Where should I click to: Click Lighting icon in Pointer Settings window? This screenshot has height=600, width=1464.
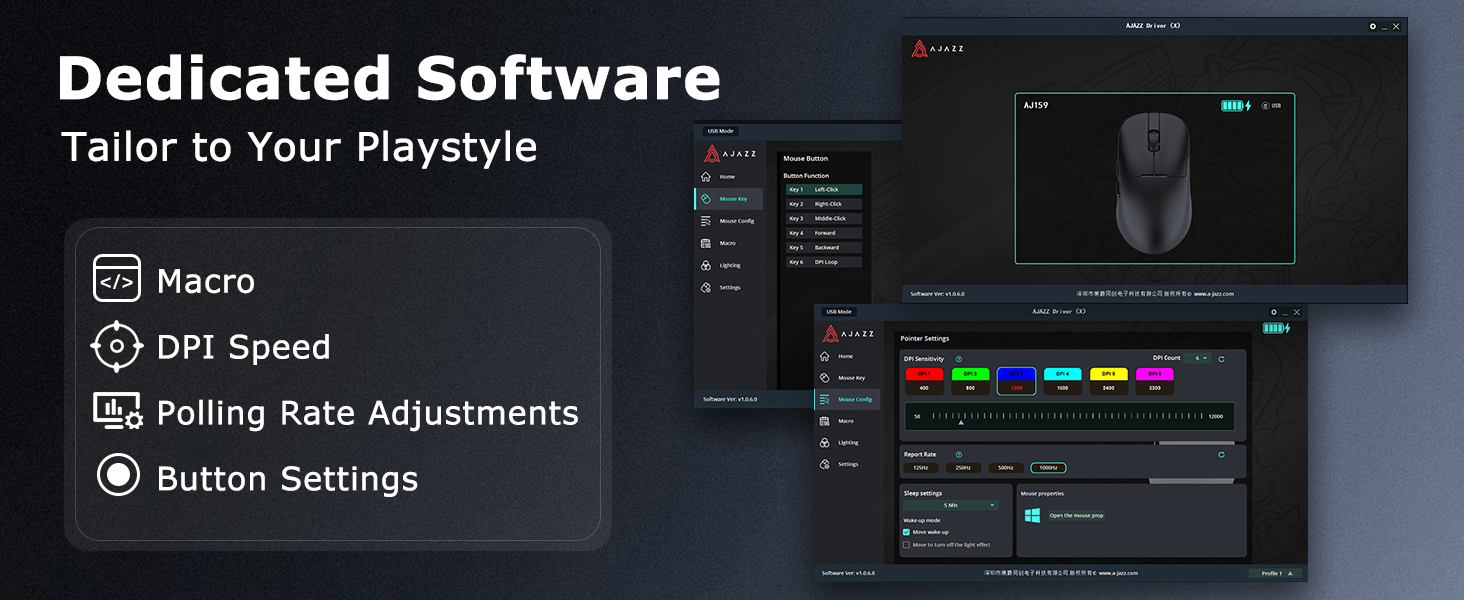pos(825,442)
